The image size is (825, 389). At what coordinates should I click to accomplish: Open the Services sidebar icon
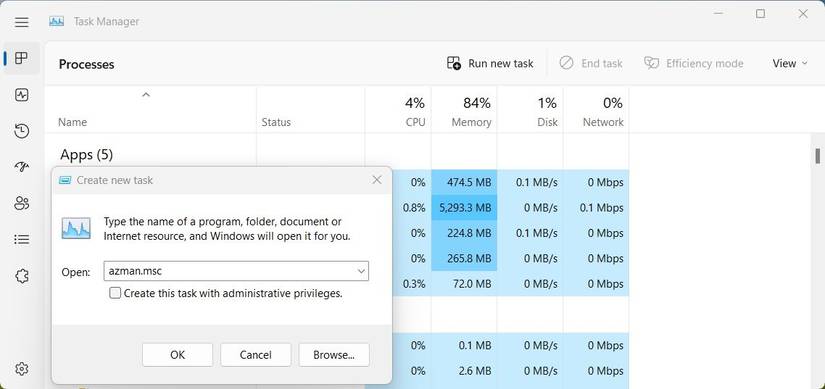tap(22, 276)
